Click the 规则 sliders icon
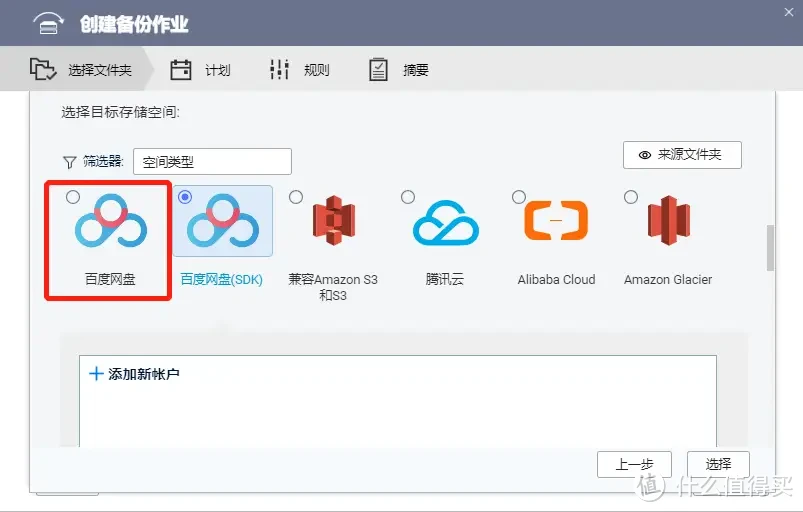This screenshot has height=512, width=803. (280, 70)
